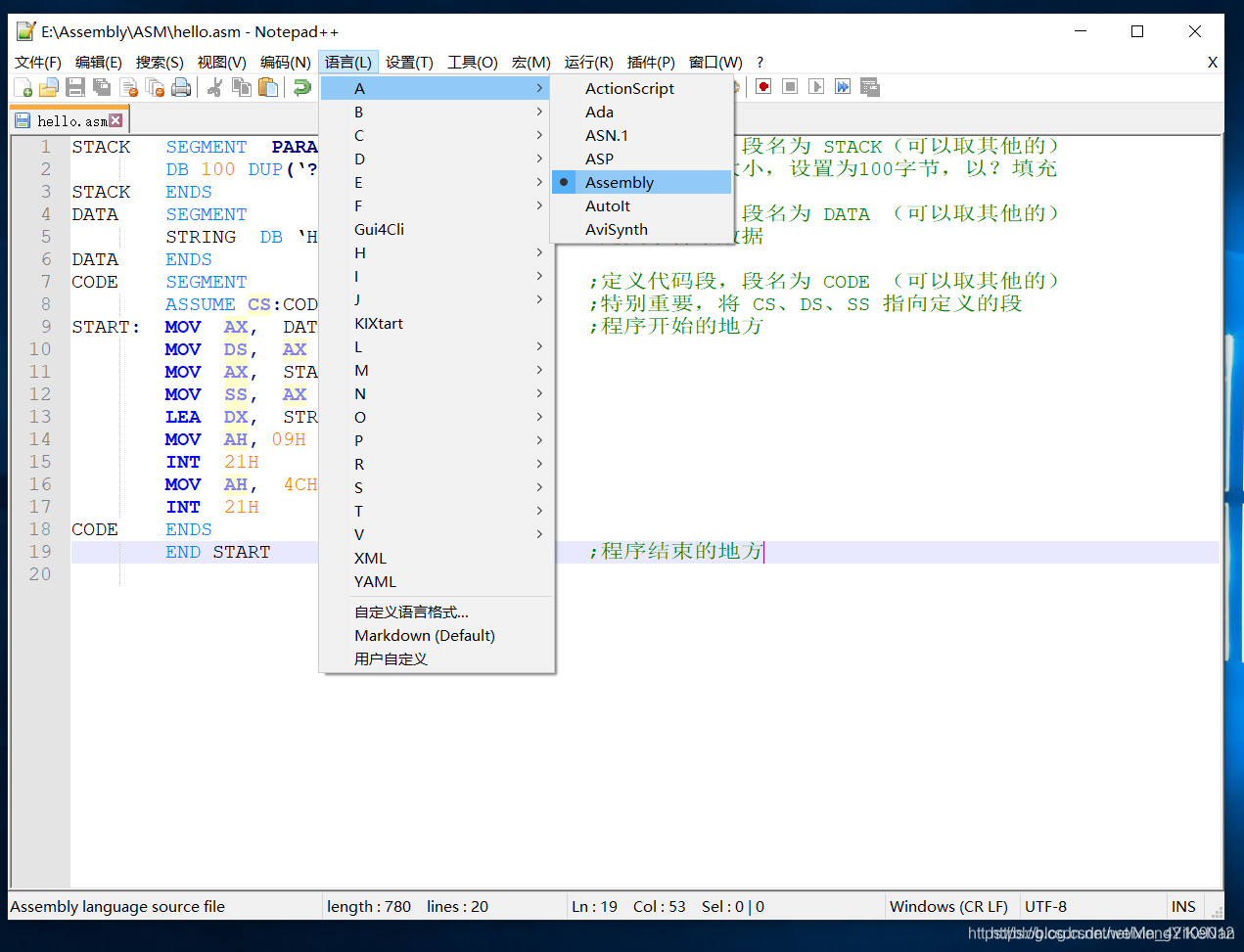1244x952 pixels.
Task: Select the Assembly radio entry in the submenu
Action: 642,182
